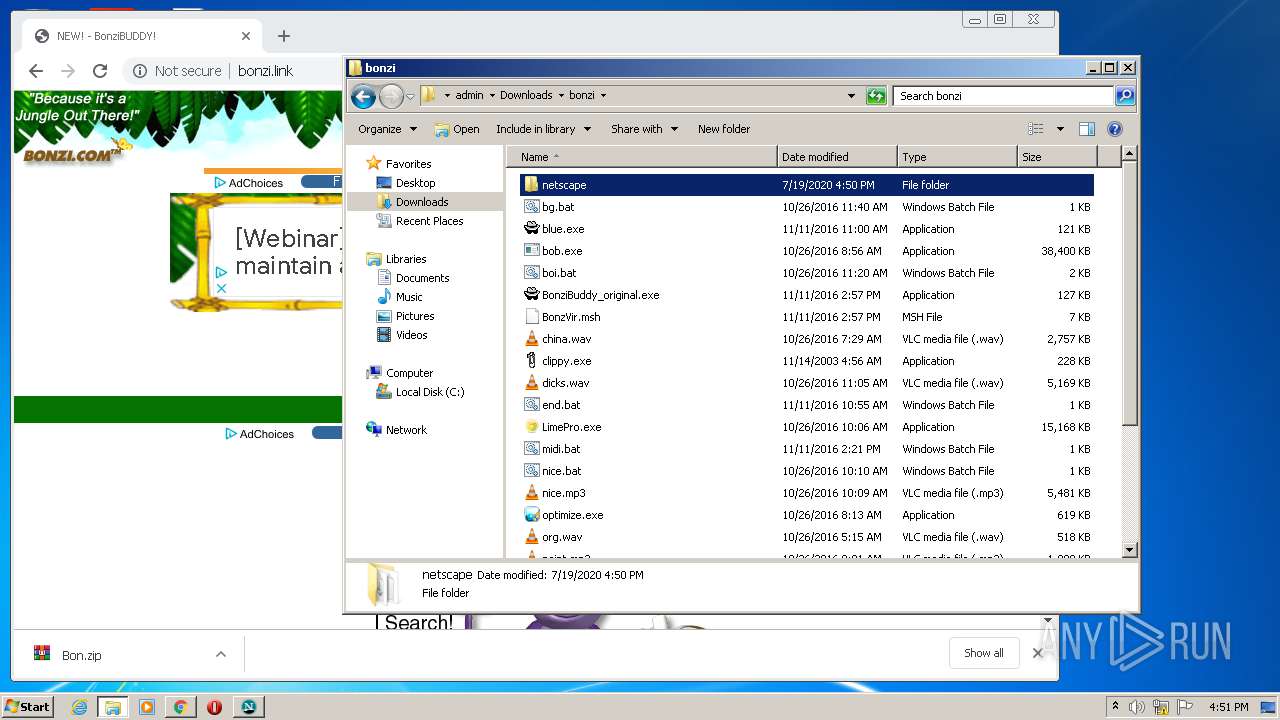Toggle the preview pane icon
The height and width of the screenshot is (720, 1280).
[x=1087, y=129]
